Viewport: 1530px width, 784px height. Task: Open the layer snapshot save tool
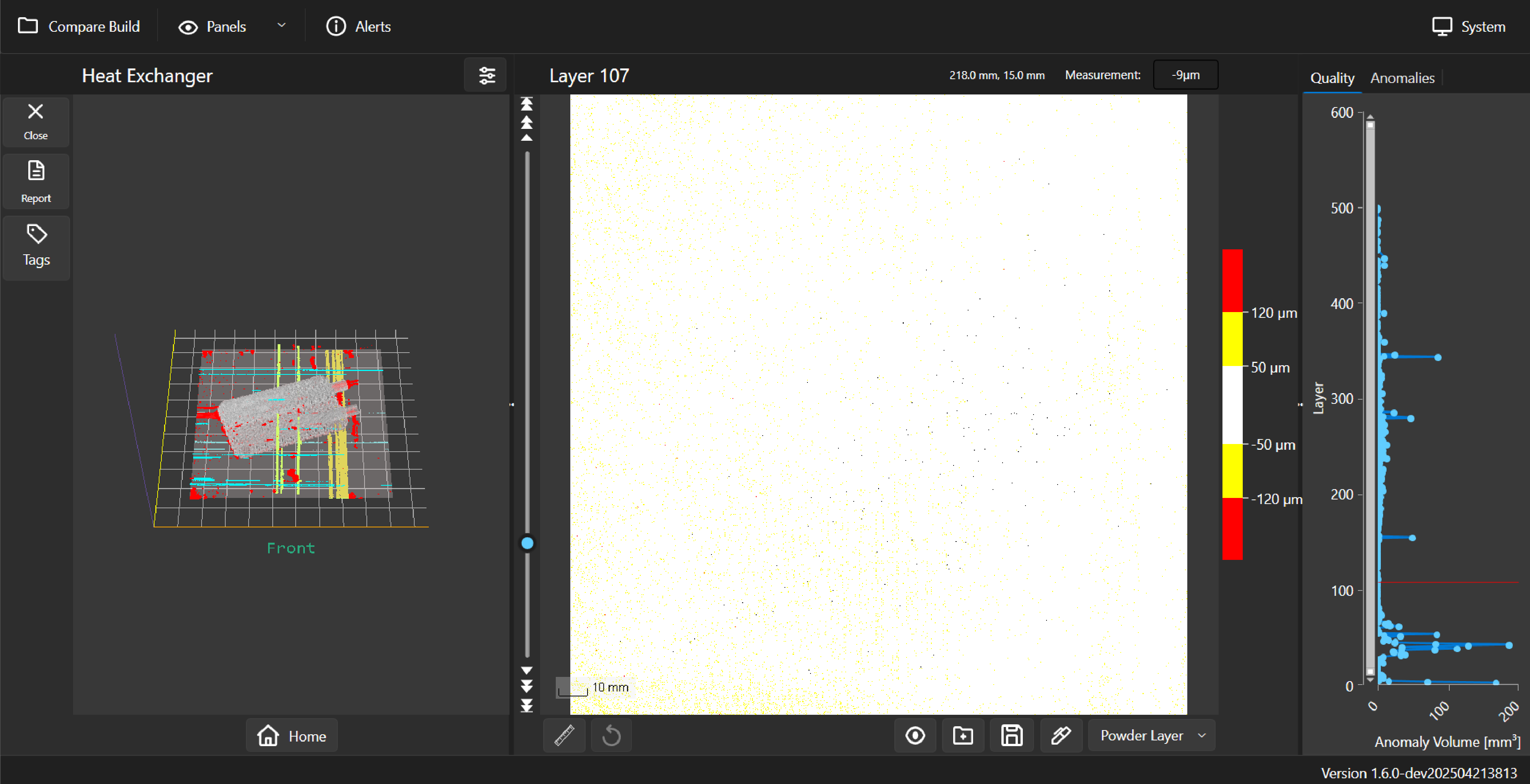tap(1011, 735)
